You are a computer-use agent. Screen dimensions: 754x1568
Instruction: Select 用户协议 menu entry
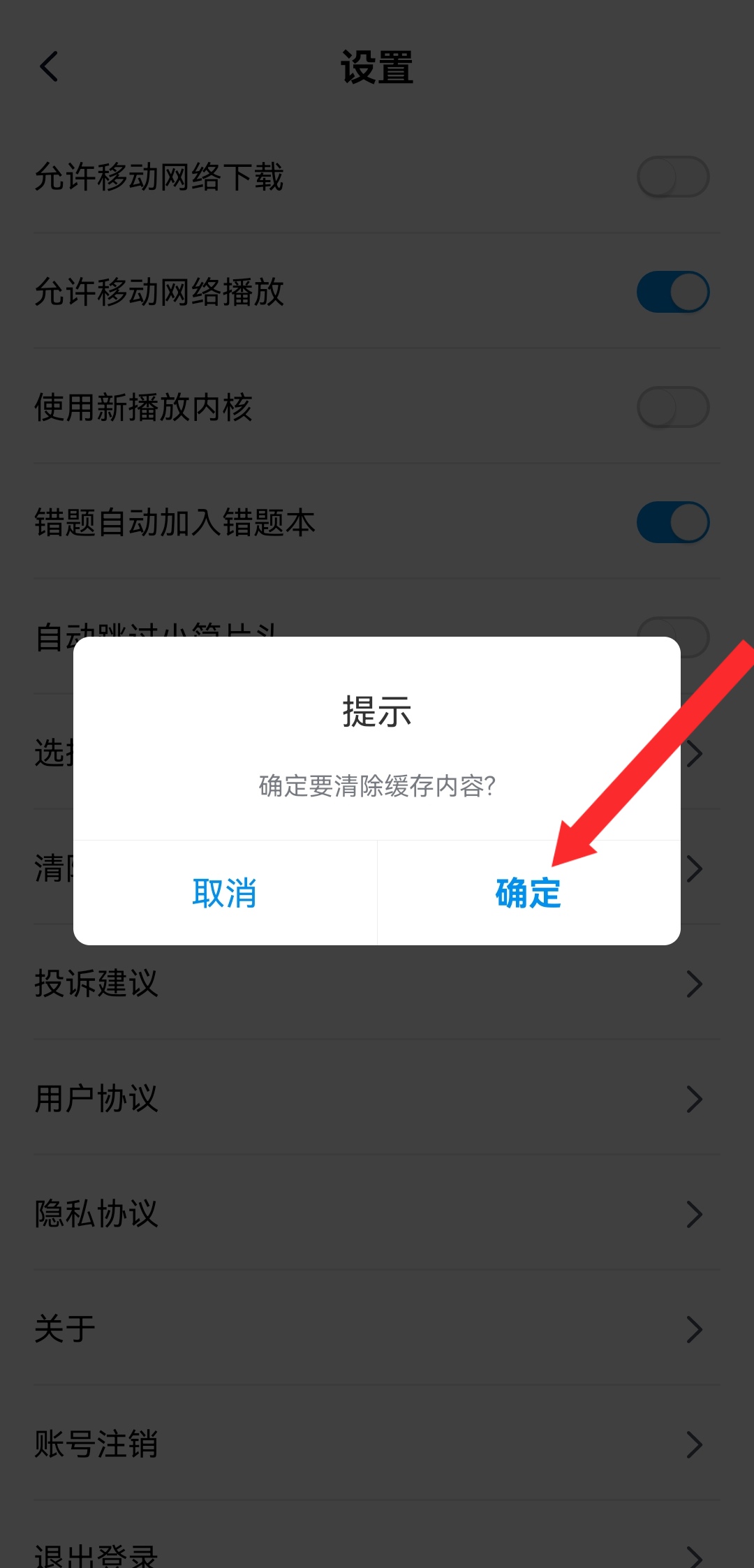(x=377, y=1099)
